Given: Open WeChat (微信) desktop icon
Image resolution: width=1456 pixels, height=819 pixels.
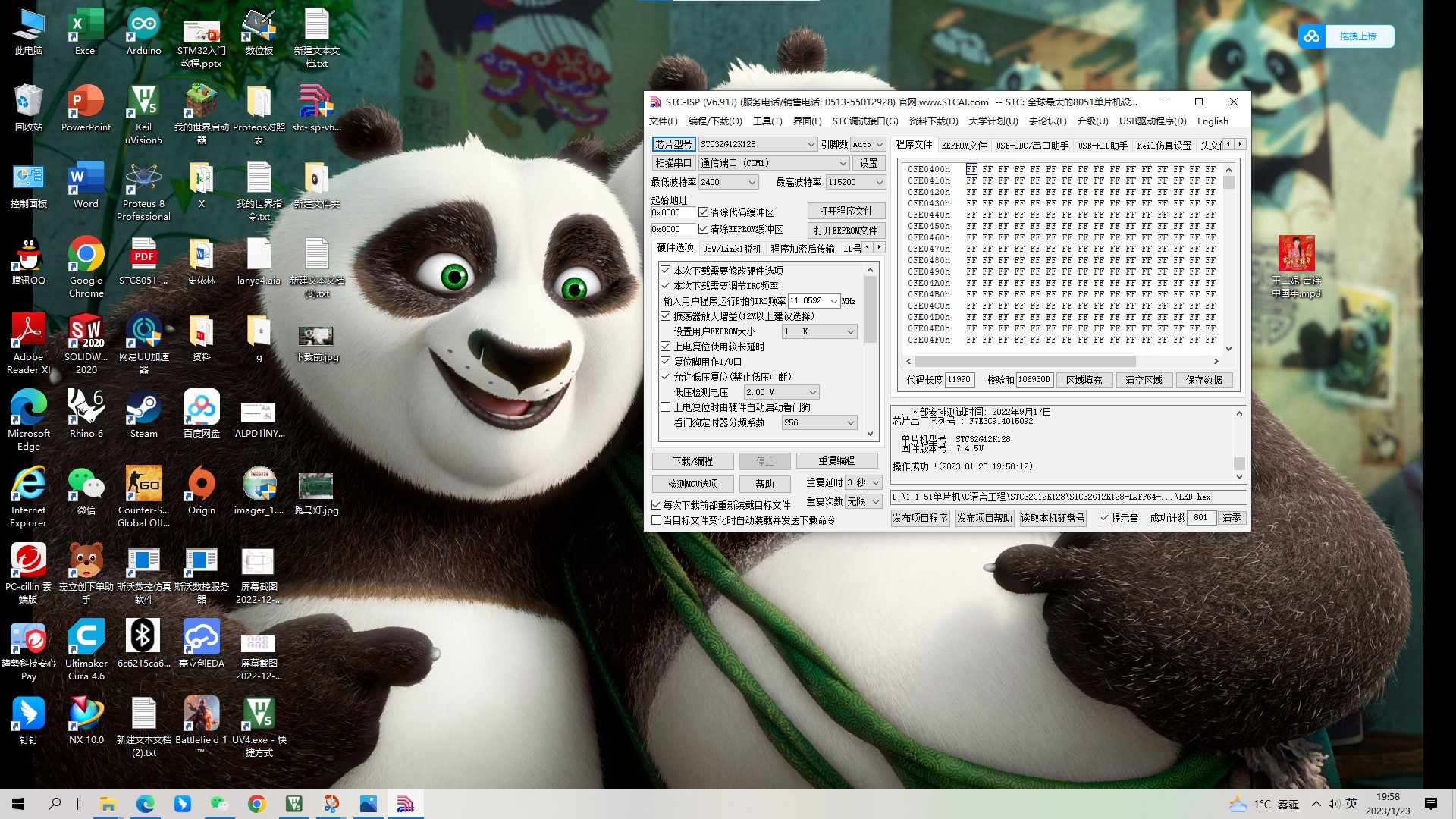Looking at the screenshot, I should pyautogui.click(x=86, y=491).
